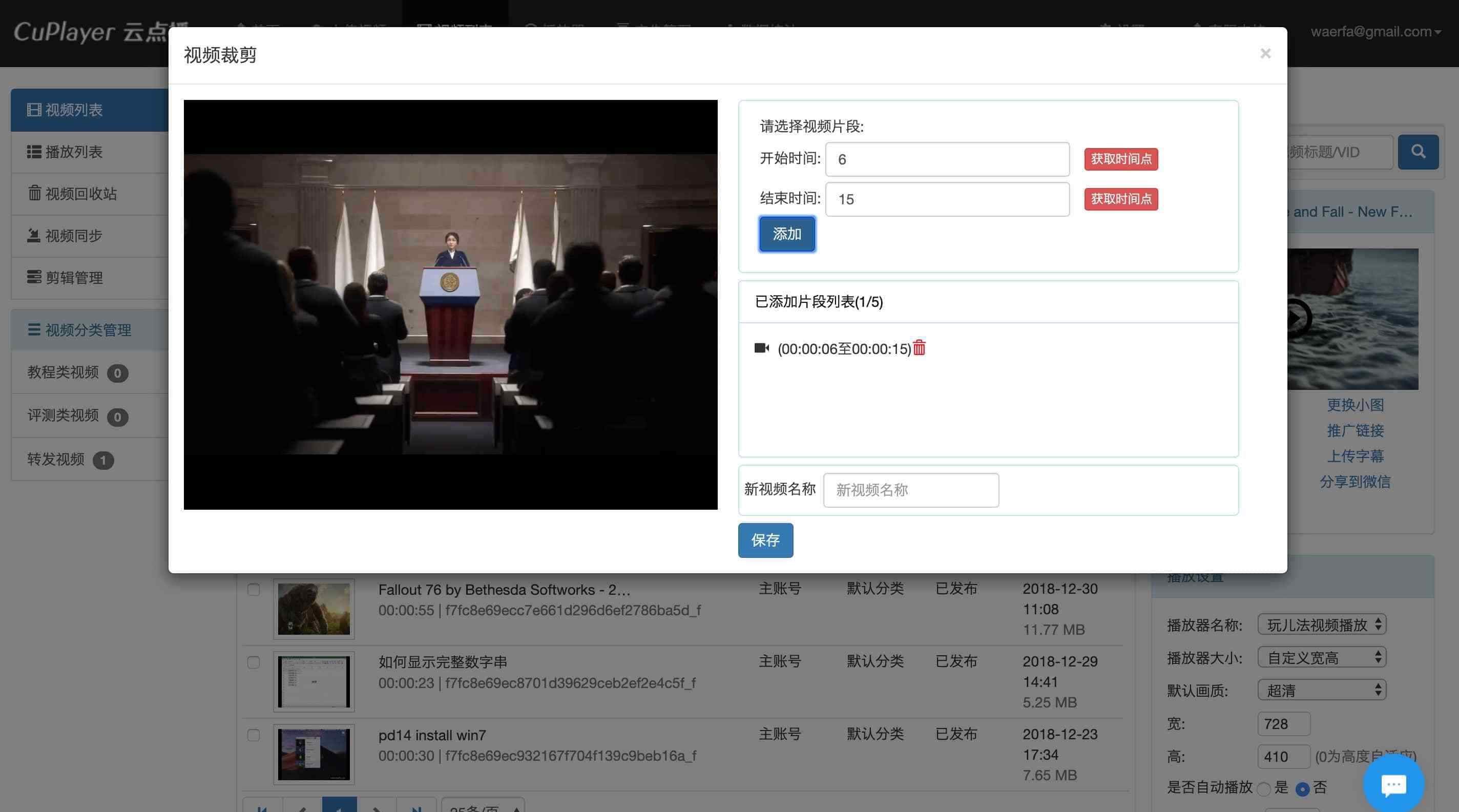Click the camera icon beside the added clip
Screen dimensions: 1459x812
pos(762,348)
